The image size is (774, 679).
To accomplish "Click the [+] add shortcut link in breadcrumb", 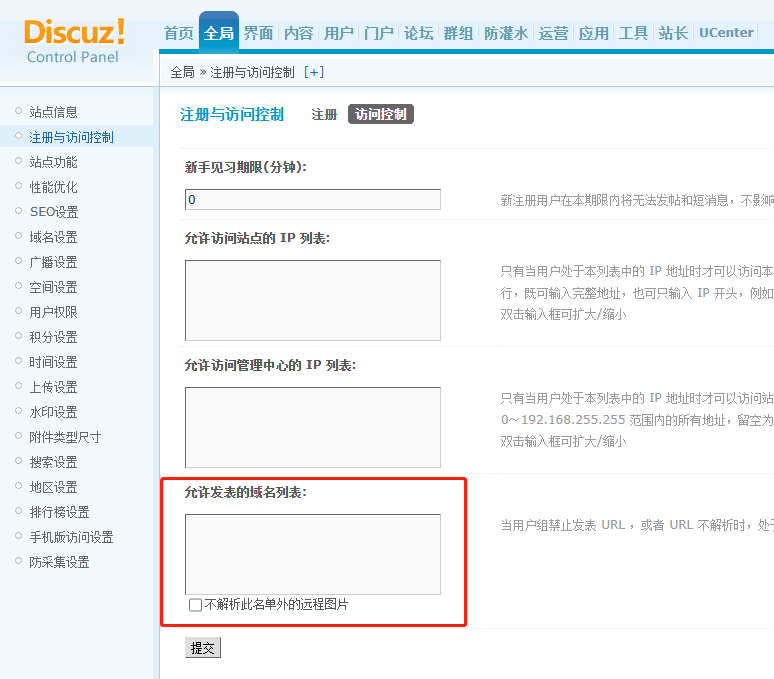I will pos(314,72).
